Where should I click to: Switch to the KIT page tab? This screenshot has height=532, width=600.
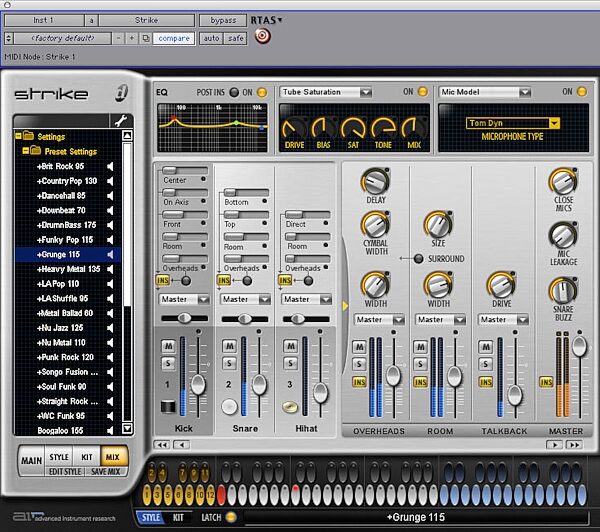pos(86,457)
